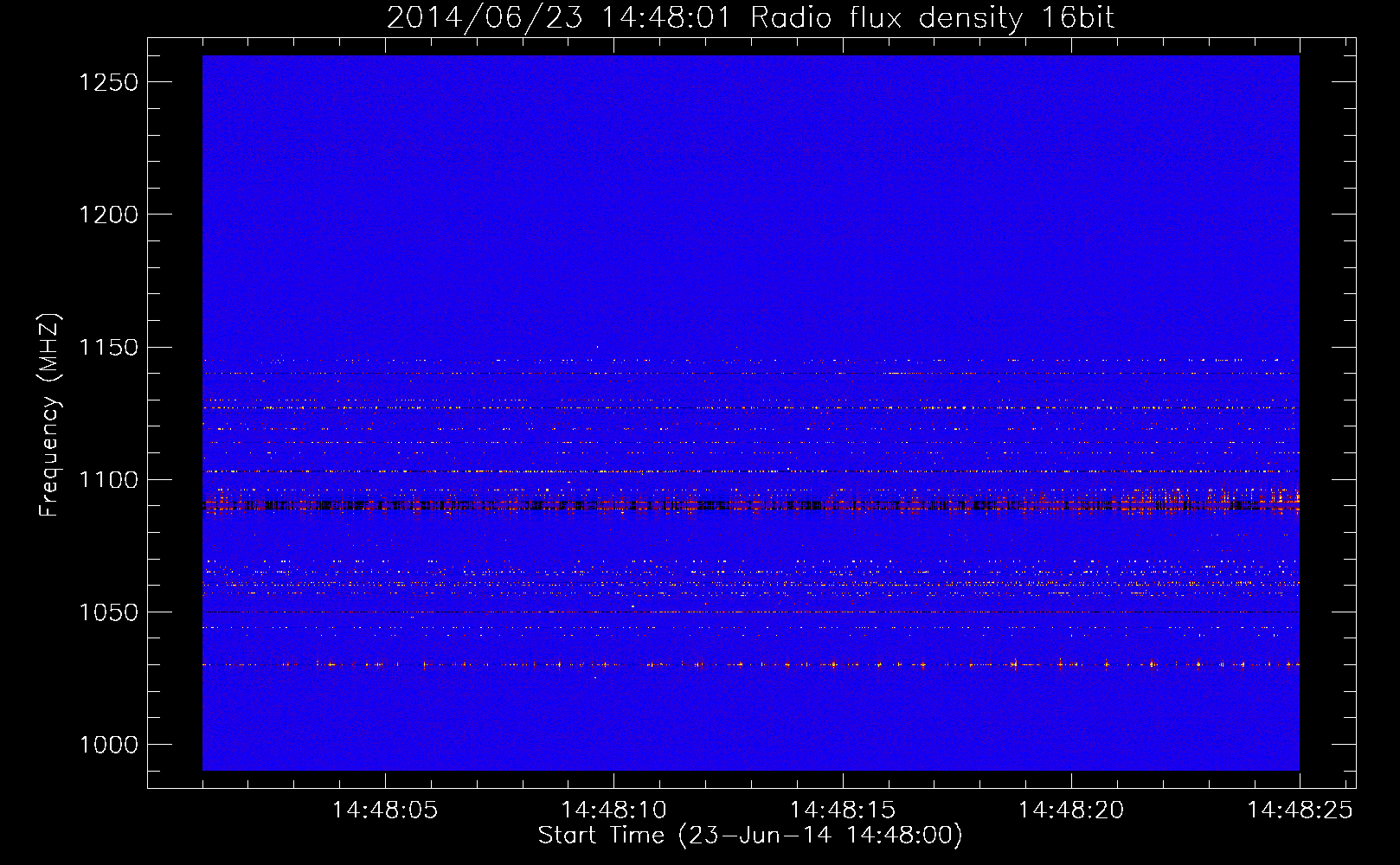This screenshot has height=865, width=1400.
Task: Click the 14:48:25 time tick label
Action: (x=1299, y=811)
